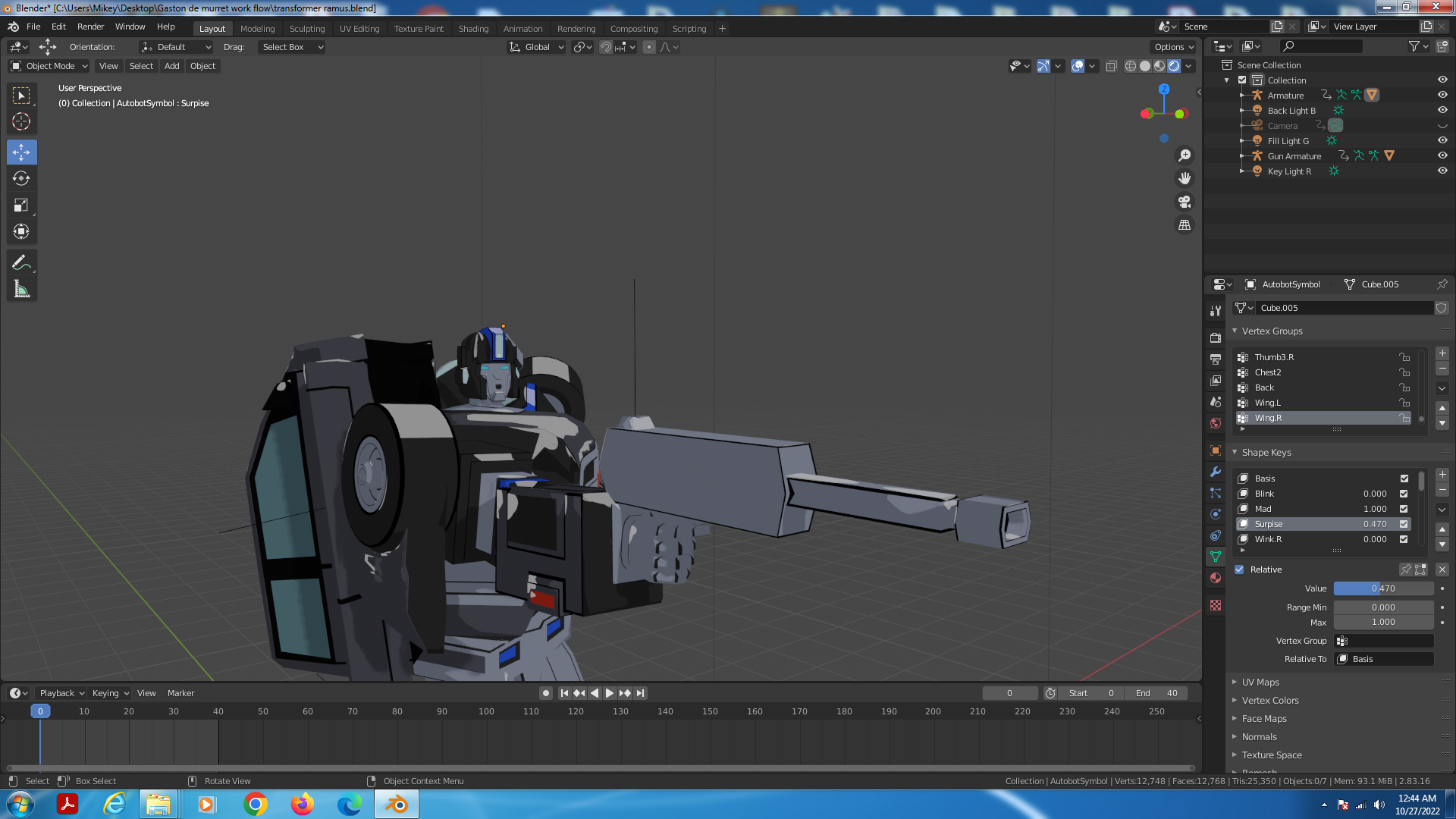Image resolution: width=1456 pixels, height=819 pixels.
Task: Open the Orientation Default dropdown
Action: tap(177, 47)
